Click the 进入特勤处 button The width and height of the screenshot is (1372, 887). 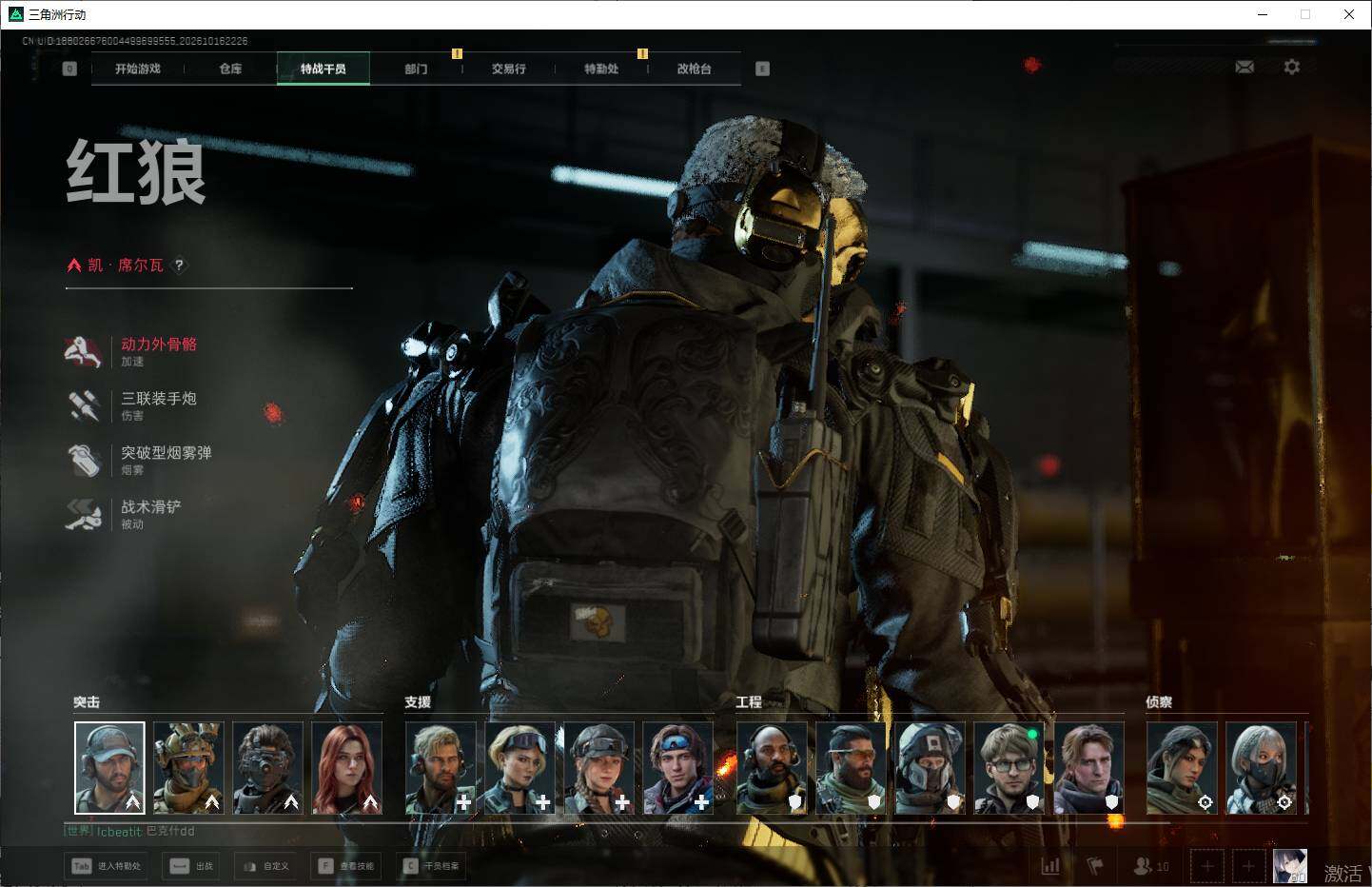coord(106,866)
